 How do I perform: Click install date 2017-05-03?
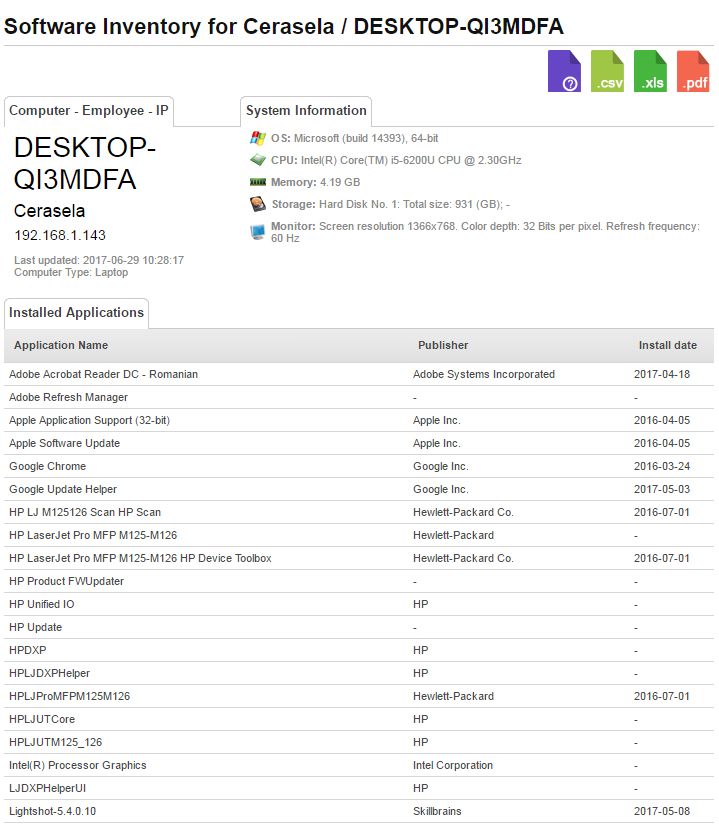(x=662, y=489)
